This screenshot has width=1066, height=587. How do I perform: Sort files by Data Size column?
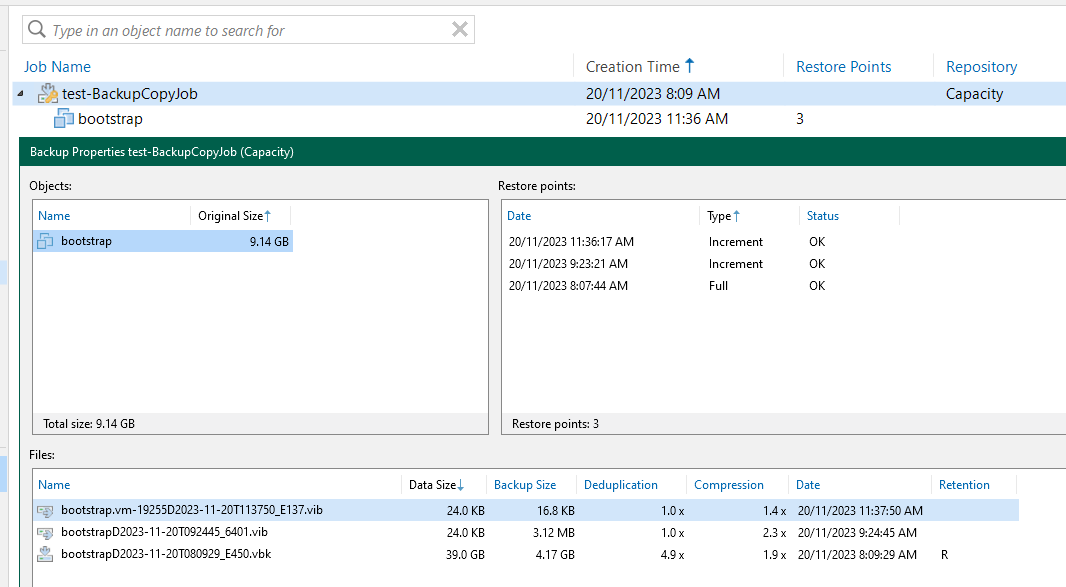pos(432,485)
